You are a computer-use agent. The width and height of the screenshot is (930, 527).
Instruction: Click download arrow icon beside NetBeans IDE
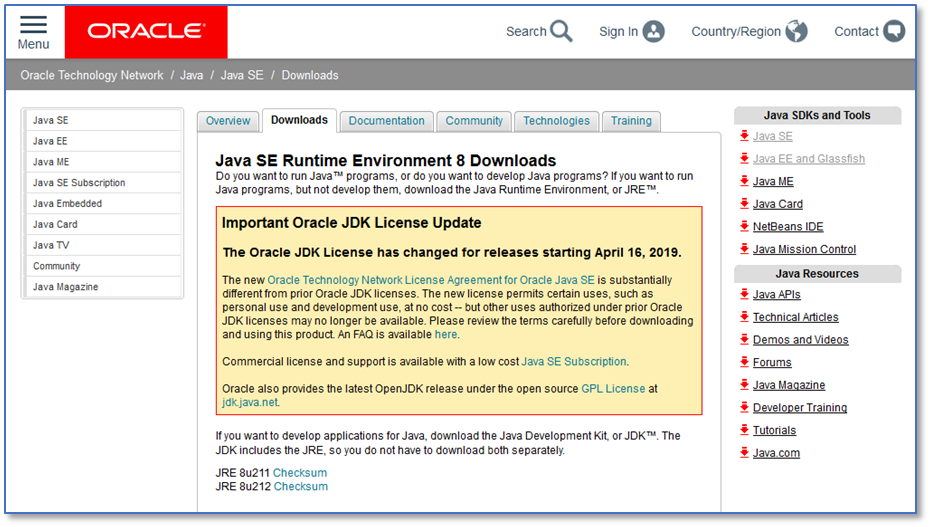pyautogui.click(x=744, y=226)
